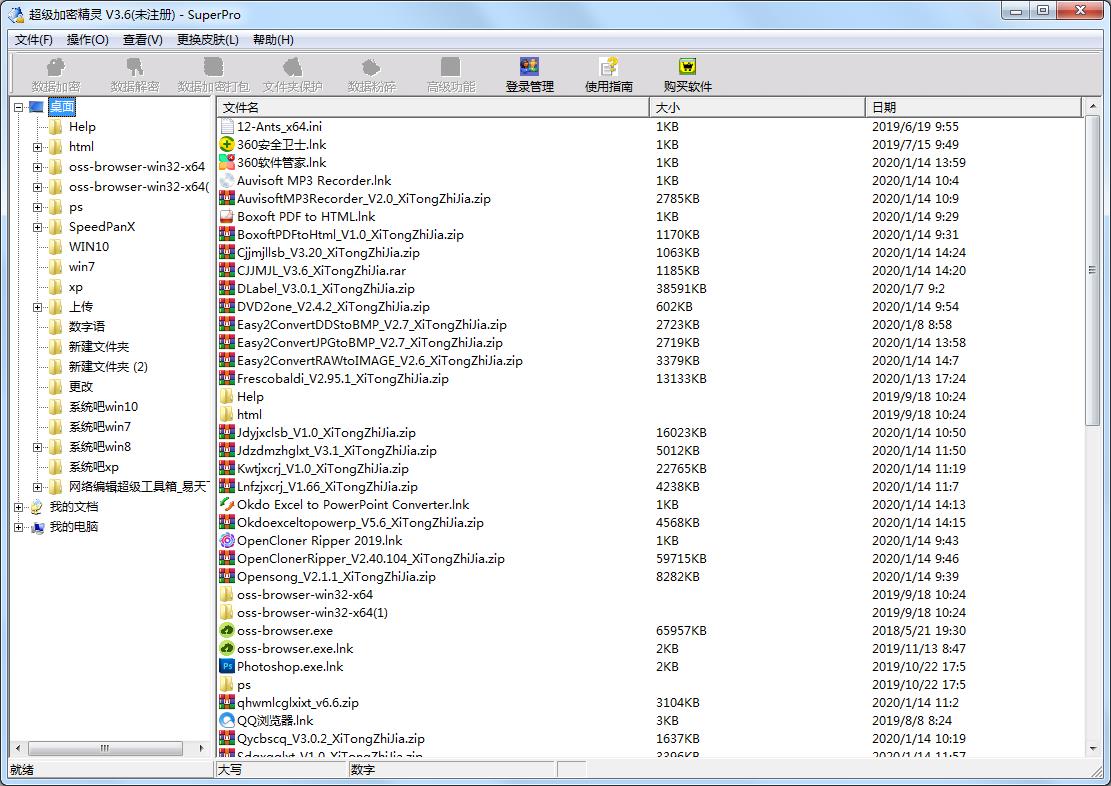This screenshot has width=1111, height=786.
Task: Open the 帮助(H) menu
Action: pyautogui.click(x=273, y=40)
